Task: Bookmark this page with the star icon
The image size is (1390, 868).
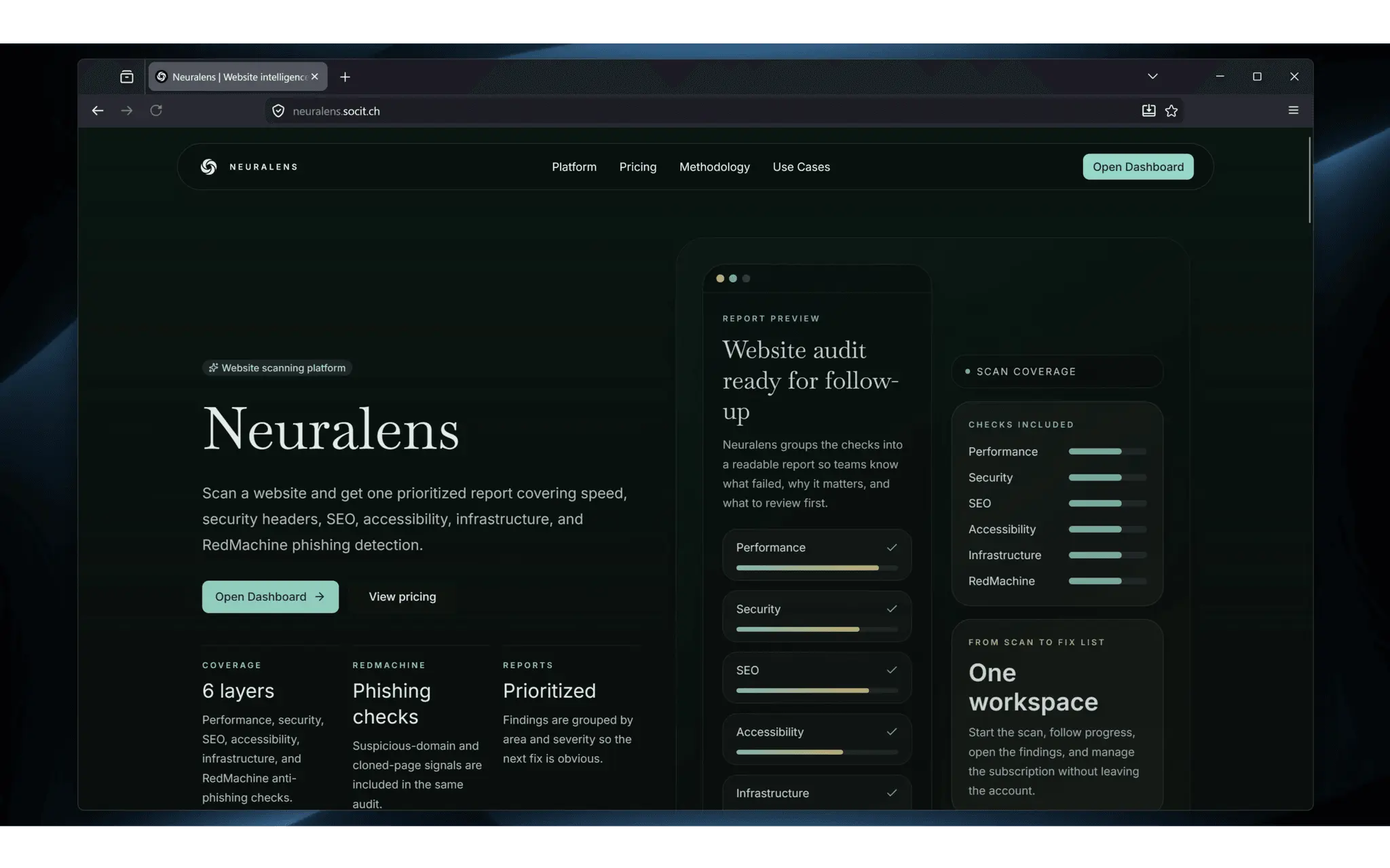Action: click(1171, 111)
